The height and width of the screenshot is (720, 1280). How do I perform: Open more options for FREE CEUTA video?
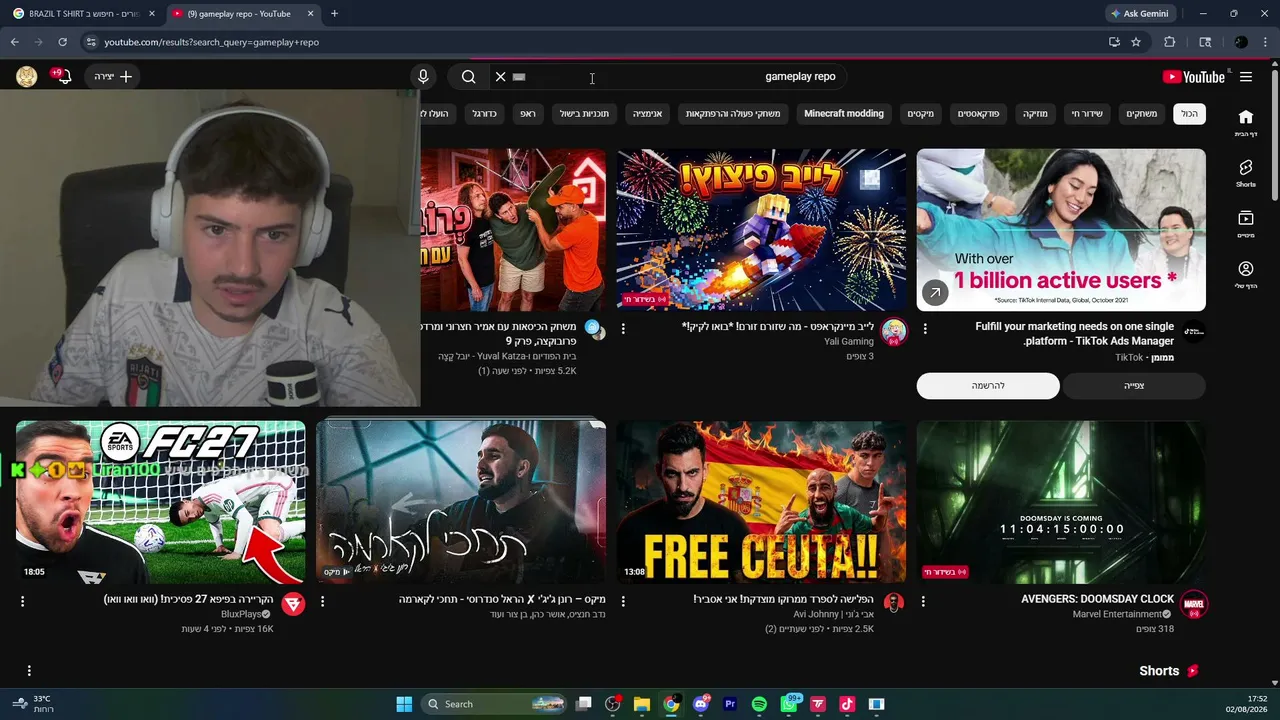[623, 601]
